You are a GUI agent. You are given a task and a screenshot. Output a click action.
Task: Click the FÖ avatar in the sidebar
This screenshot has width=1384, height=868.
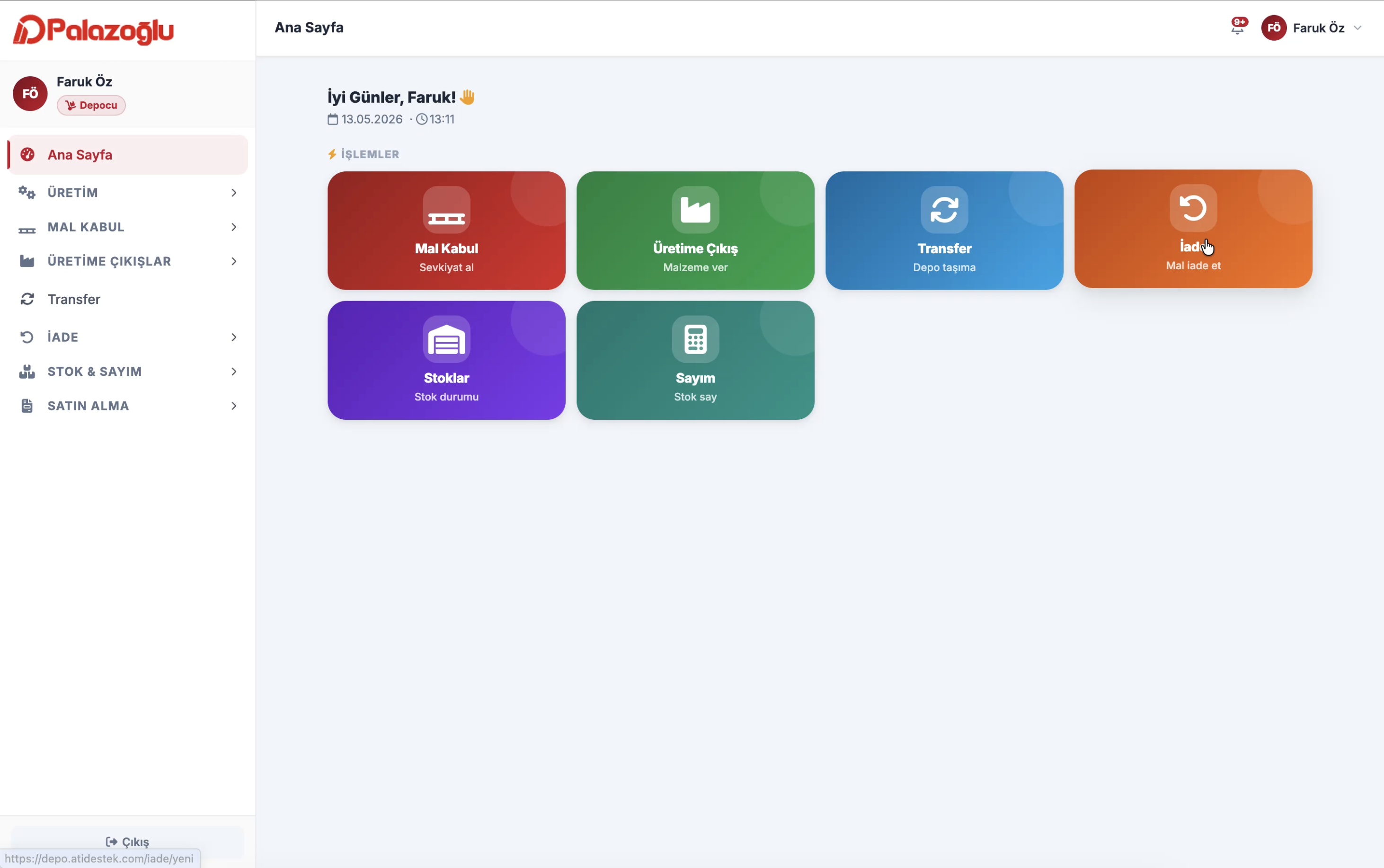30,94
